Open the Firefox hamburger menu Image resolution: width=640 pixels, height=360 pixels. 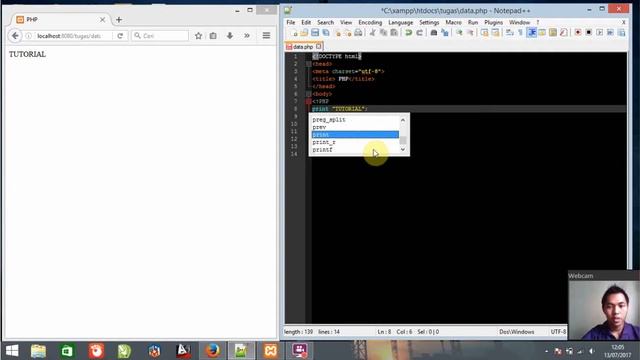pyautogui.click(x=266, y=36)
